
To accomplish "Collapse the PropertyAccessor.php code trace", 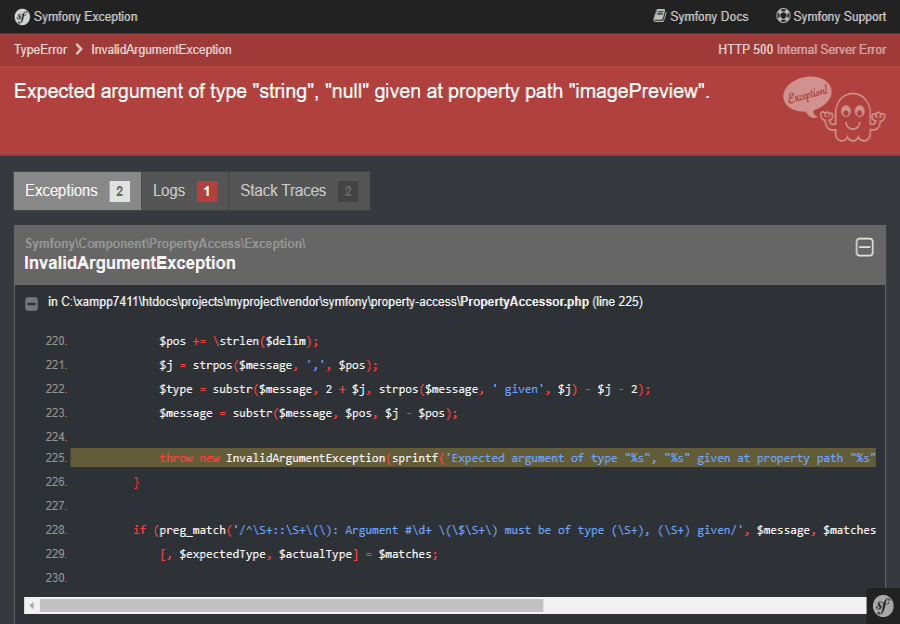I will (32, 303).
